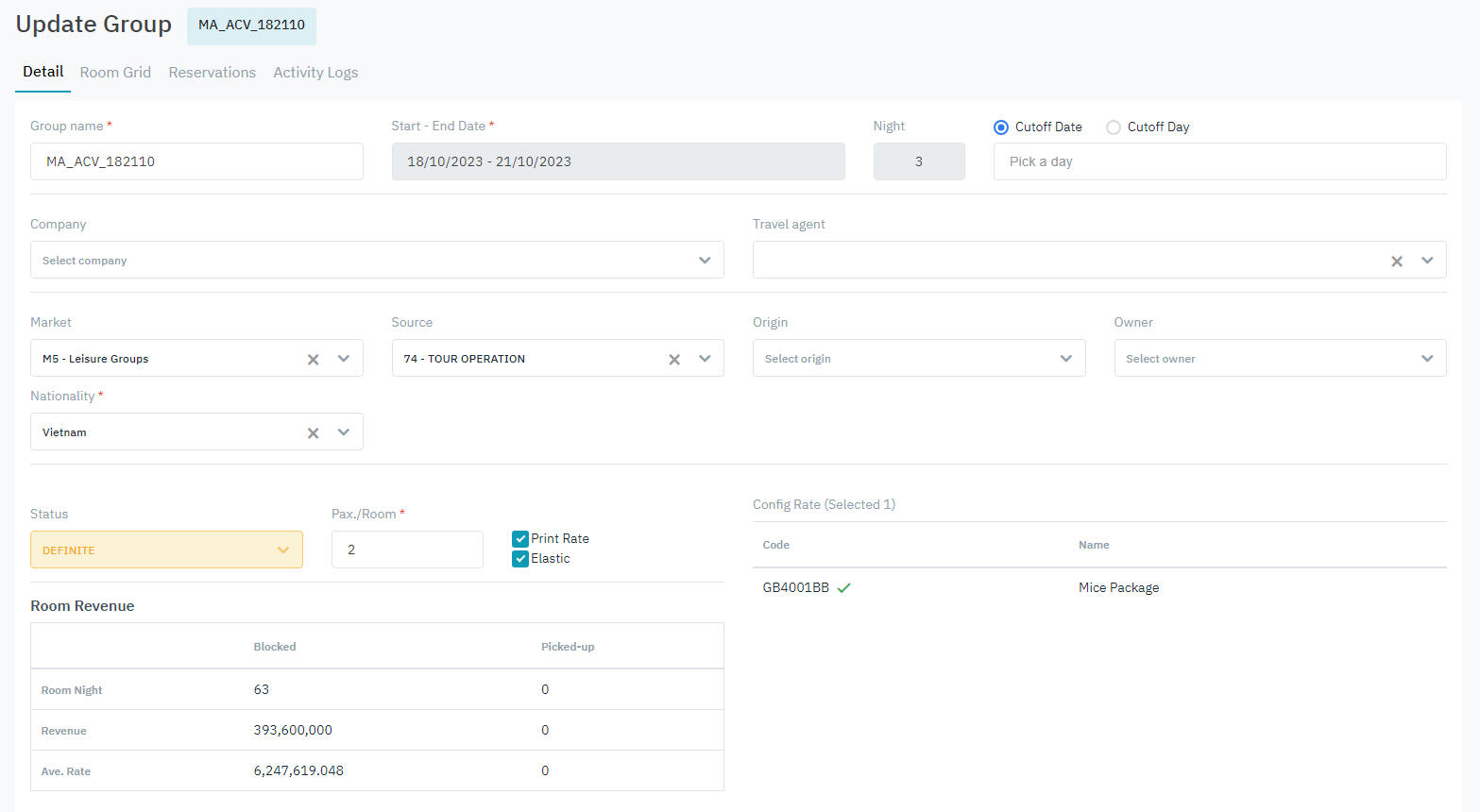Open the Nationality dropdown chevron

(344, 432)
